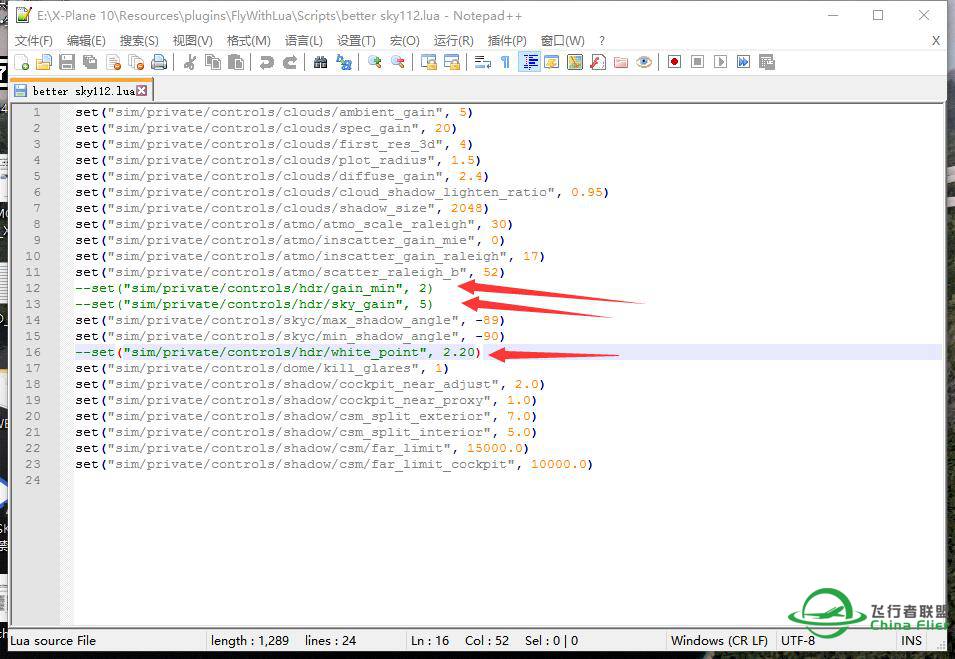The height and width of the screenshot is (659, 955).
Task: Click the far_limit_cockpit code line
Action: click(334, 464)
